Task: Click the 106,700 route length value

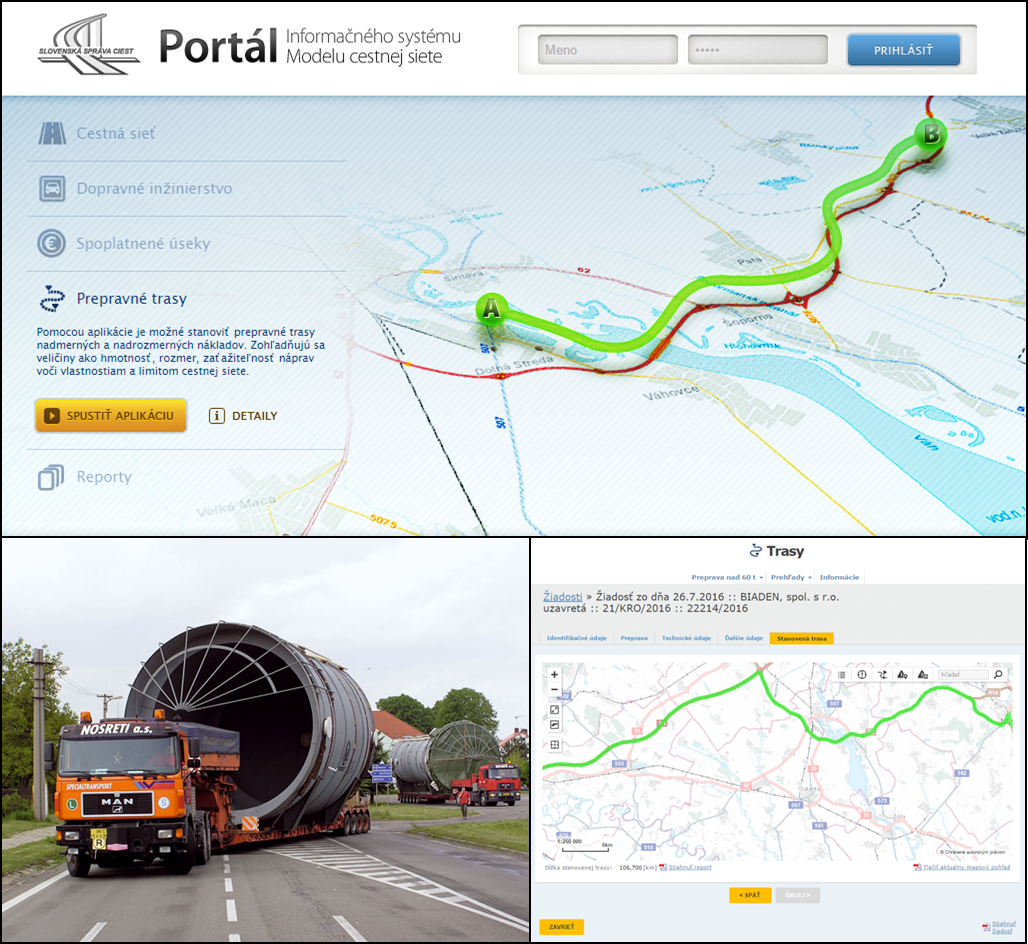Action: coord(630,867)
